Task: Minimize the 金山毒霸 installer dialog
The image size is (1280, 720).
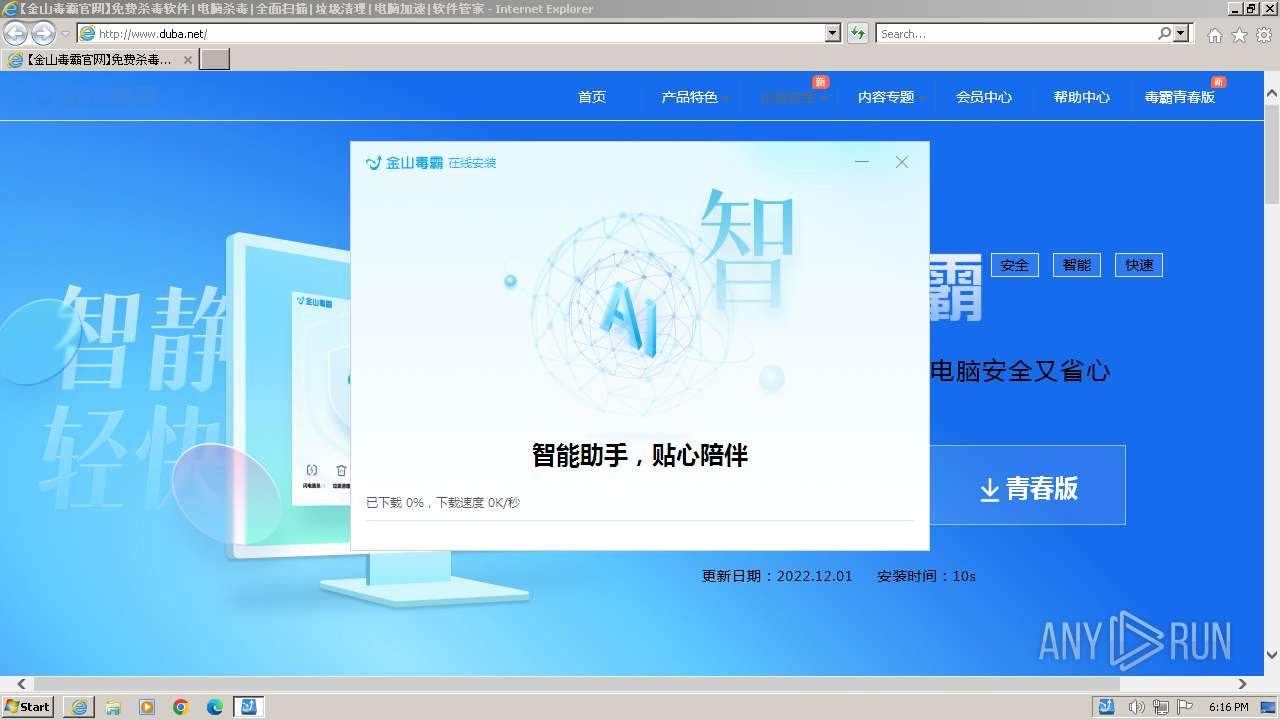Action: 862,162
